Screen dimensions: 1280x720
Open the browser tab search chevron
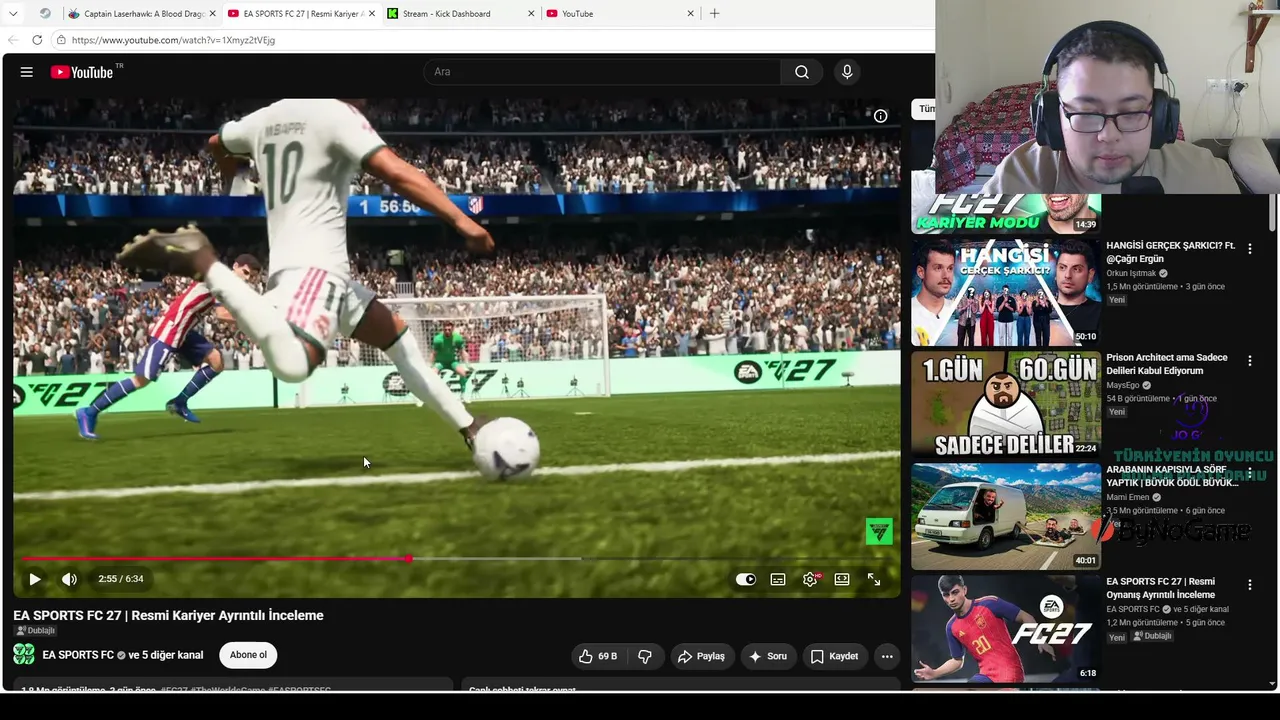[14, 14]
